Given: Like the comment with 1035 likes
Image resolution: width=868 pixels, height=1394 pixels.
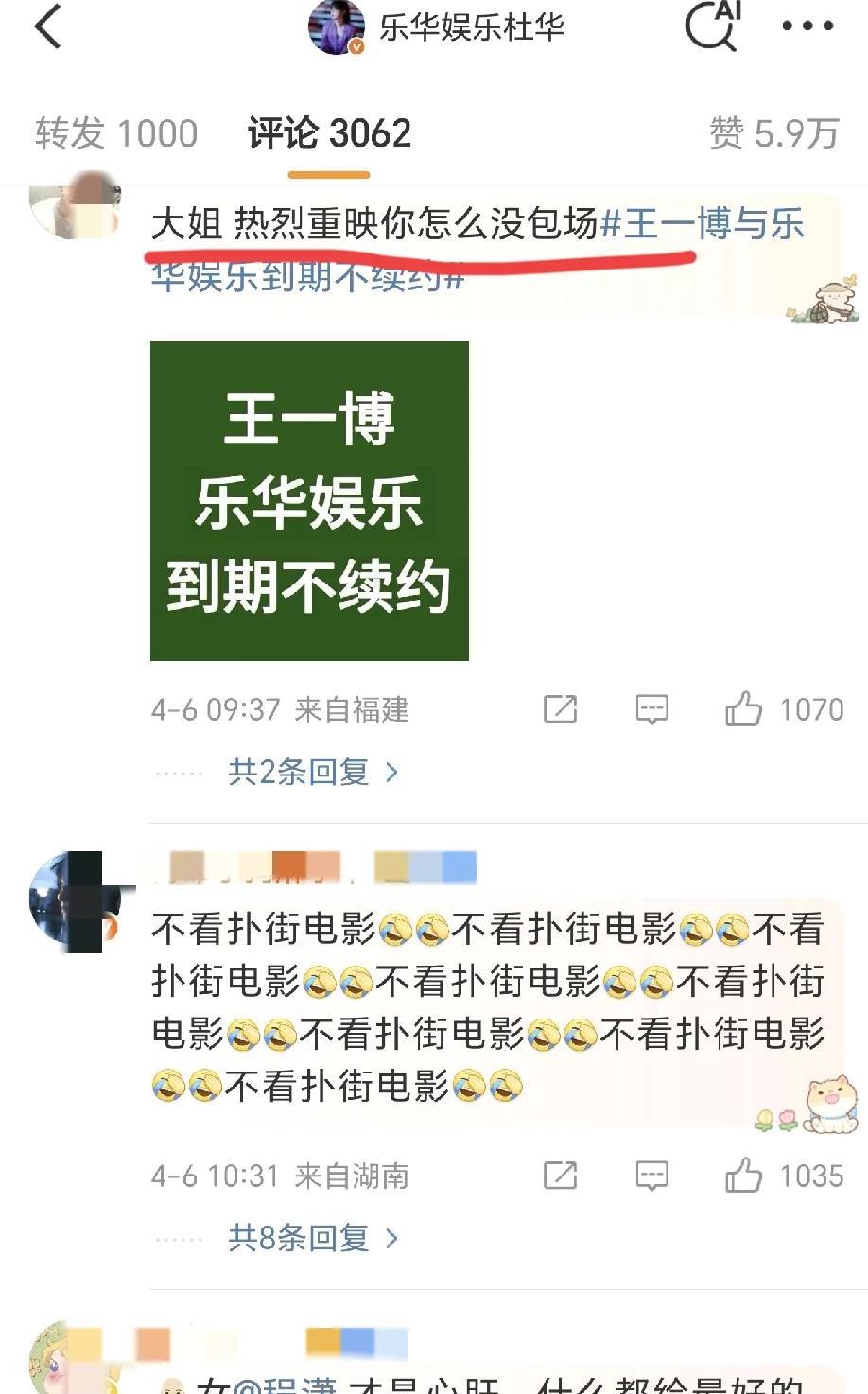Looking at the screenshot, I should pyautogui.click(x=784, y=1175).
